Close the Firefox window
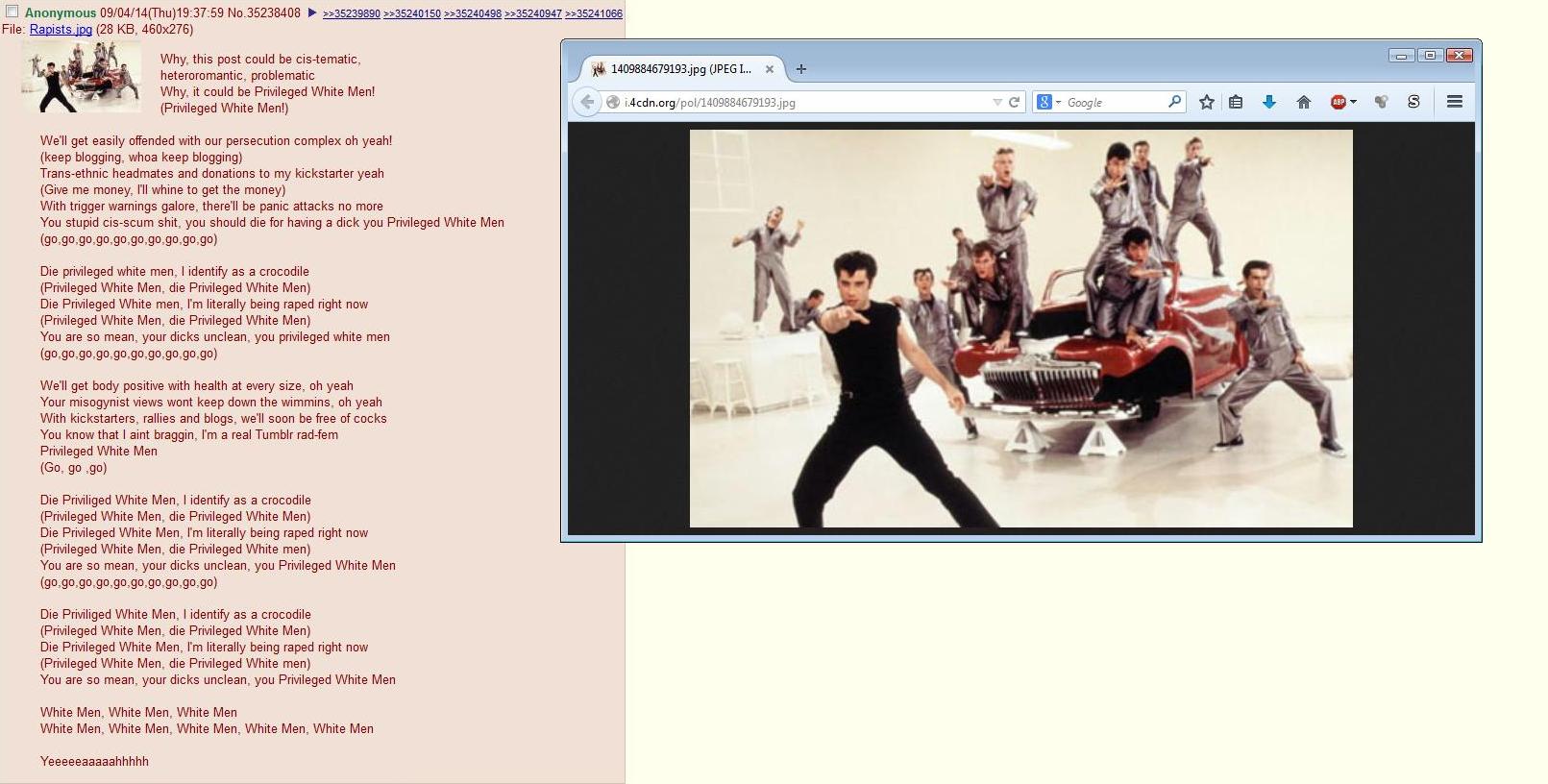Image resolution: width=1548 pixels, height=784 pixels. coord(1460,56)
